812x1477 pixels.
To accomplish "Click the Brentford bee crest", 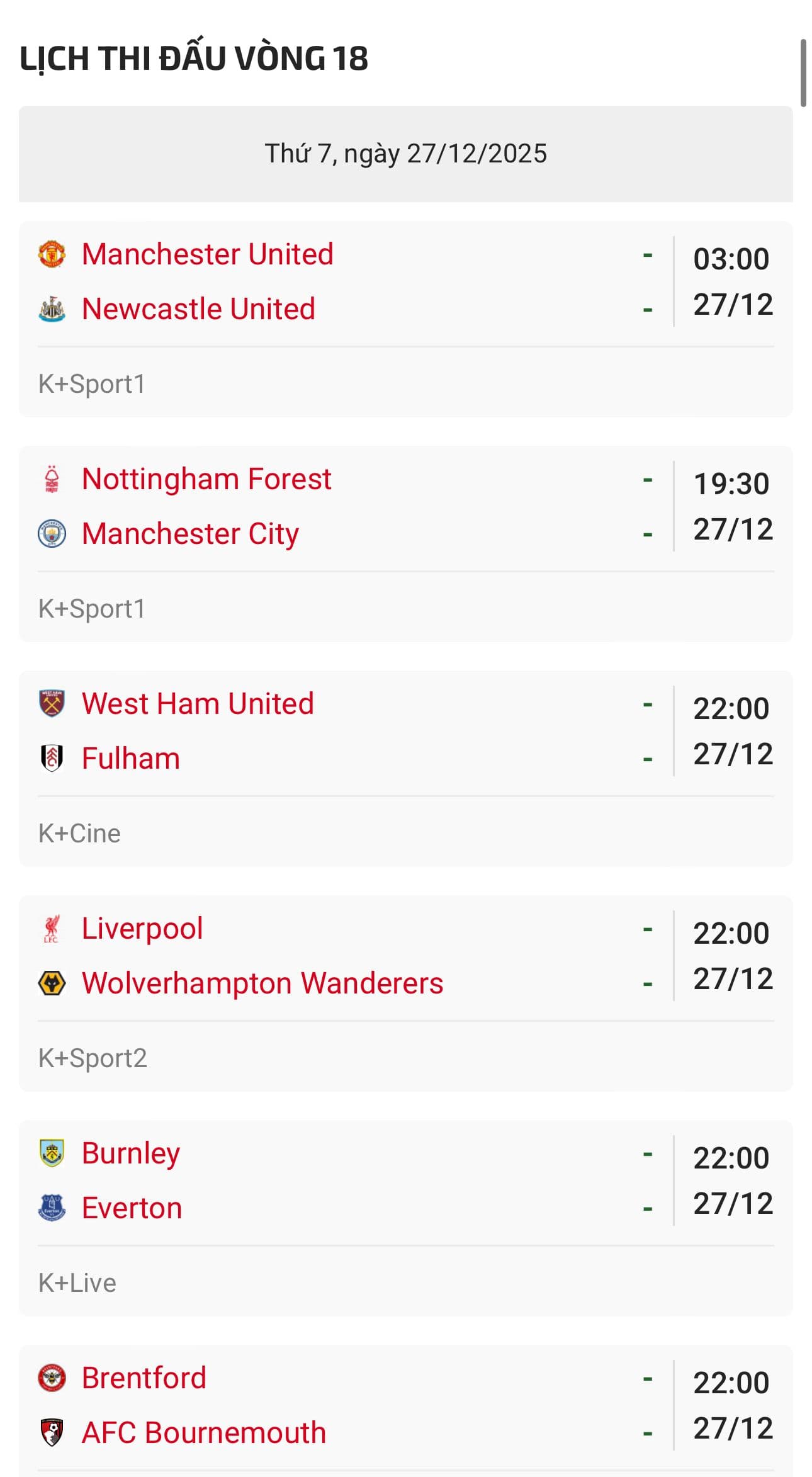I will click(x=52, y=1378).
